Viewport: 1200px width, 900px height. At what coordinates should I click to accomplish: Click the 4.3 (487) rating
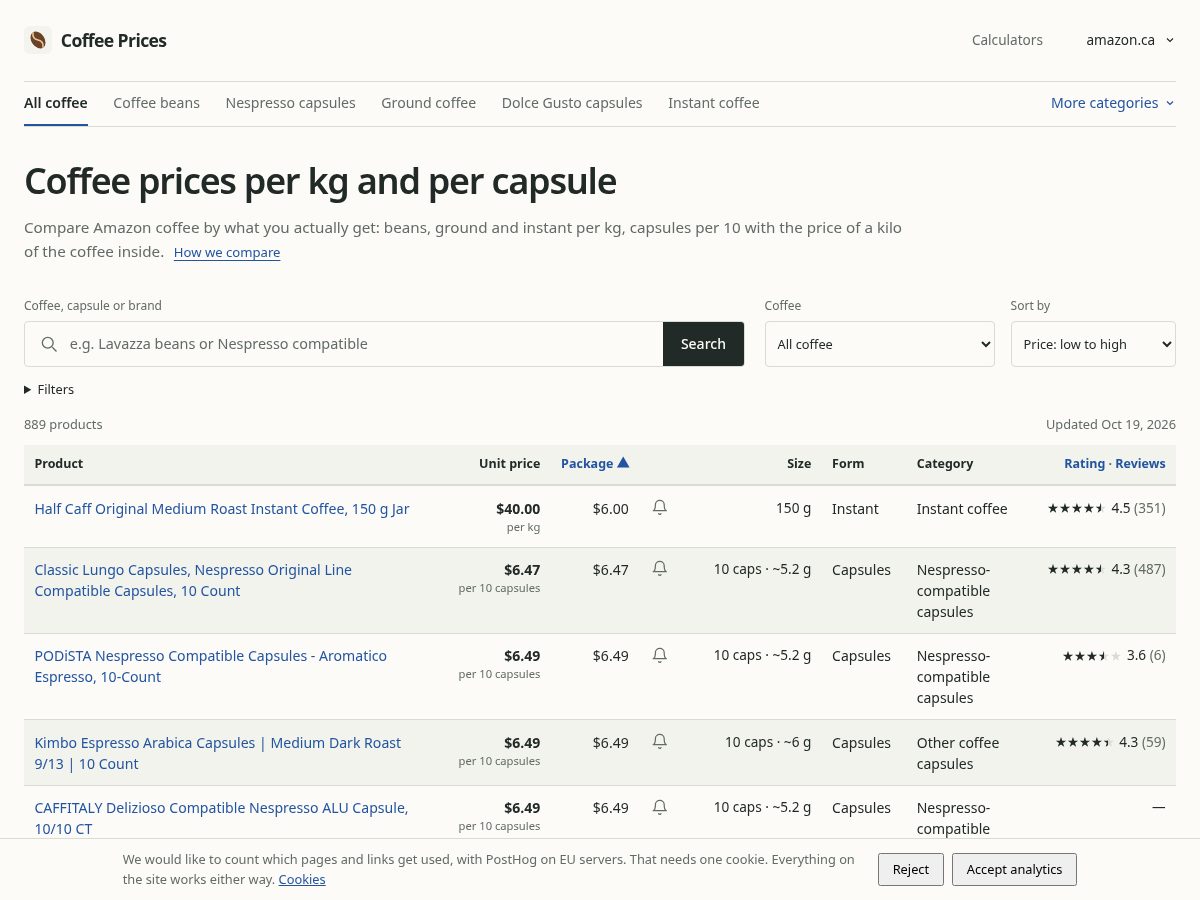point(1106,569)
